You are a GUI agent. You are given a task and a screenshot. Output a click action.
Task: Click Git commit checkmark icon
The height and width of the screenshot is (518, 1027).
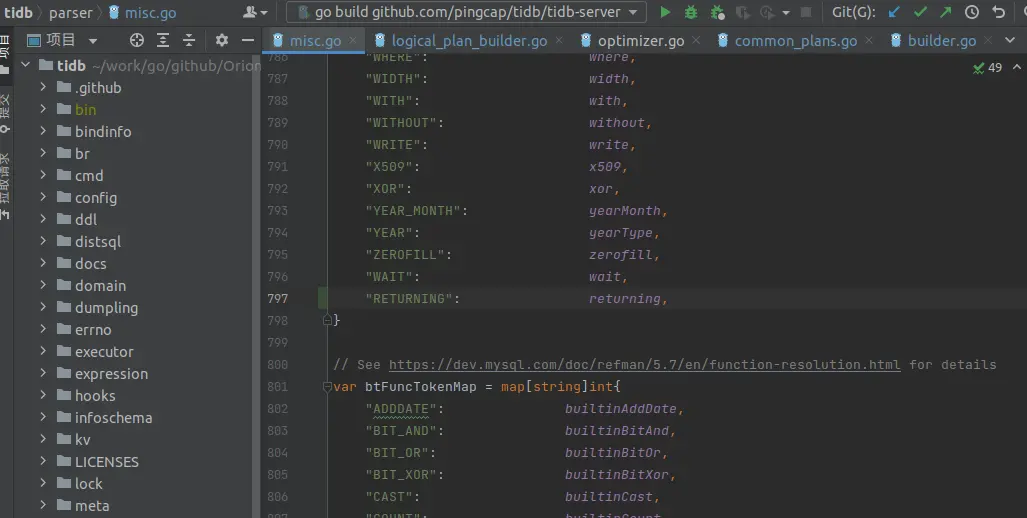(920, 12)
